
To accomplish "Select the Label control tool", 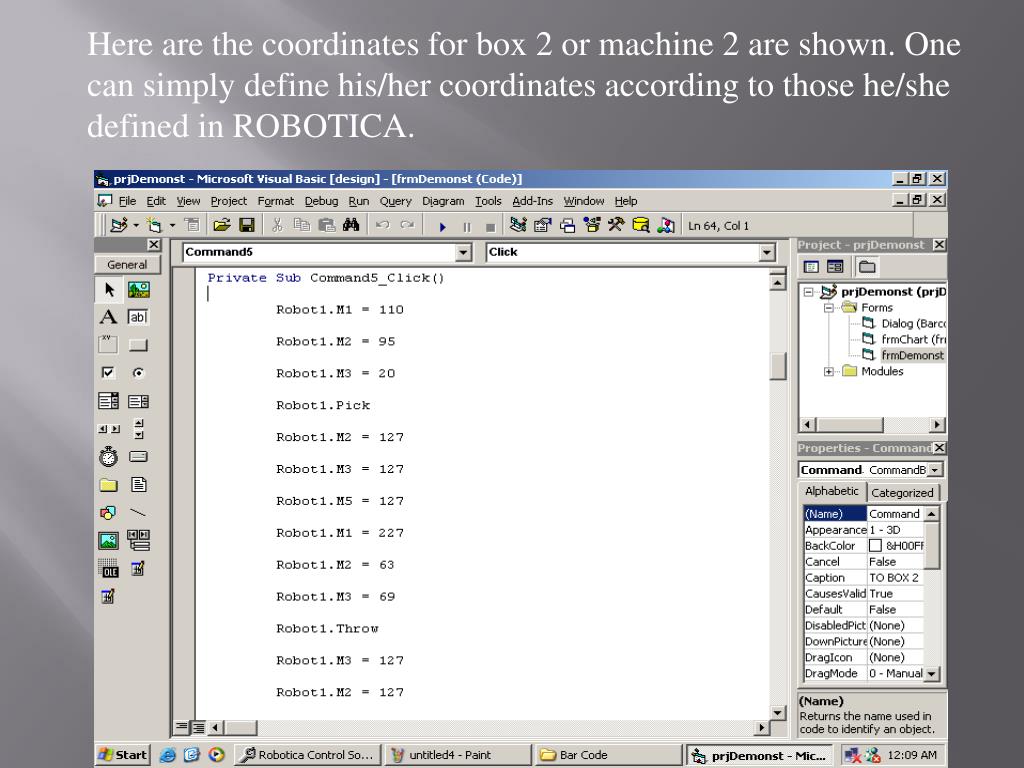I will pos(108,317).
